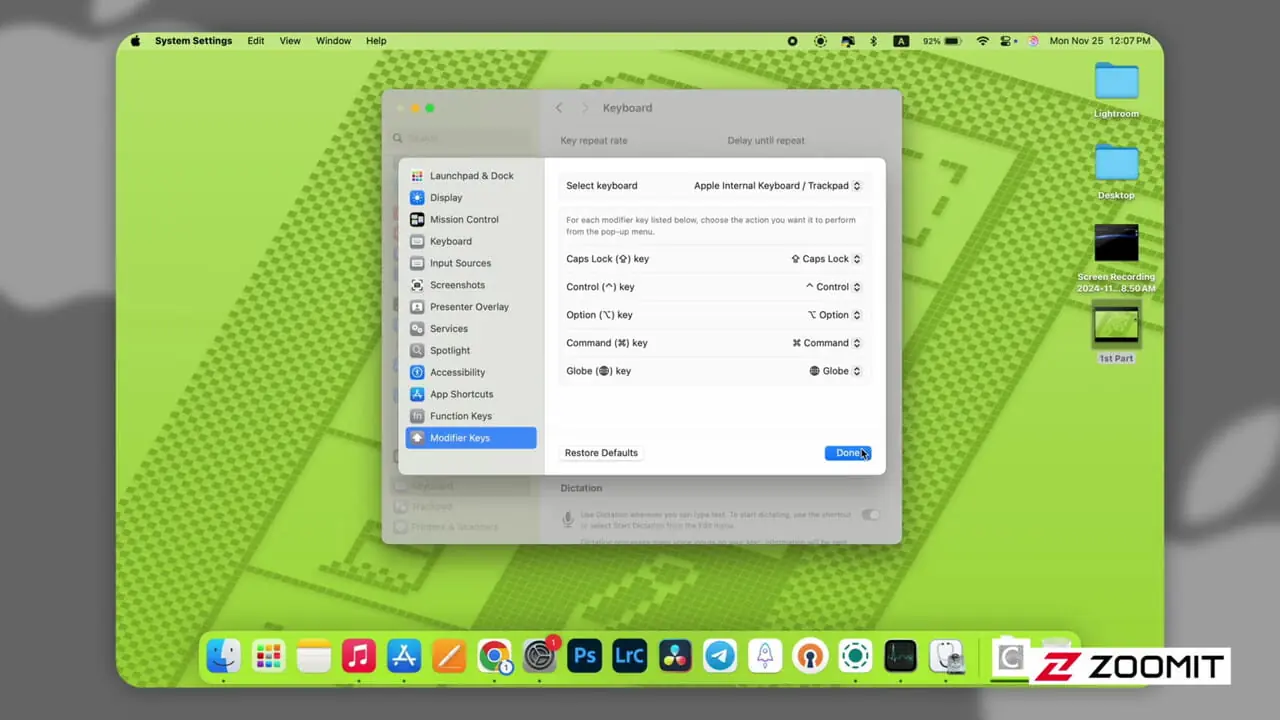This screenshot has height=720, width=1280.
Task: Launch the Music app from the Dock
Action: click(358, 656)
